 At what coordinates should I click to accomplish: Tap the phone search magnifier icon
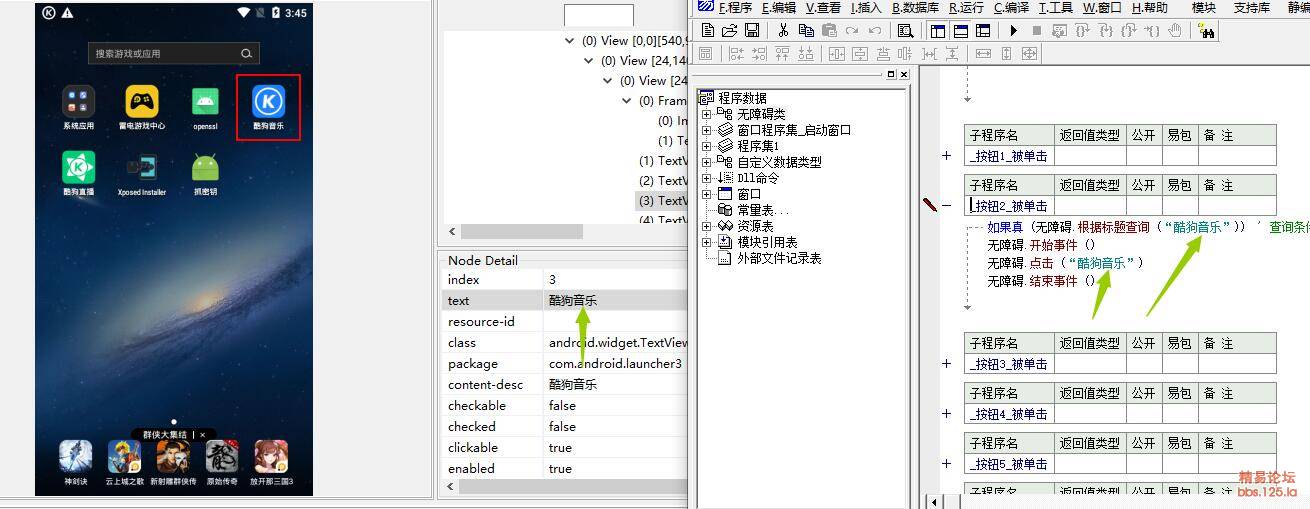tap(246, 53)
